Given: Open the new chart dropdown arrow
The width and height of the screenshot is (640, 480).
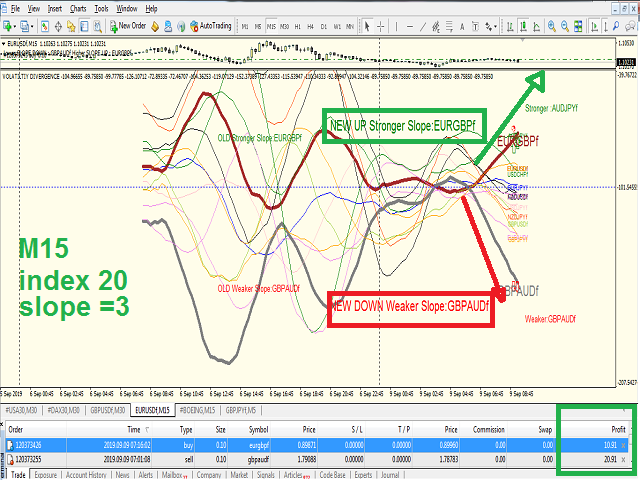Looking at the screenshot, I should coord(14,27).
